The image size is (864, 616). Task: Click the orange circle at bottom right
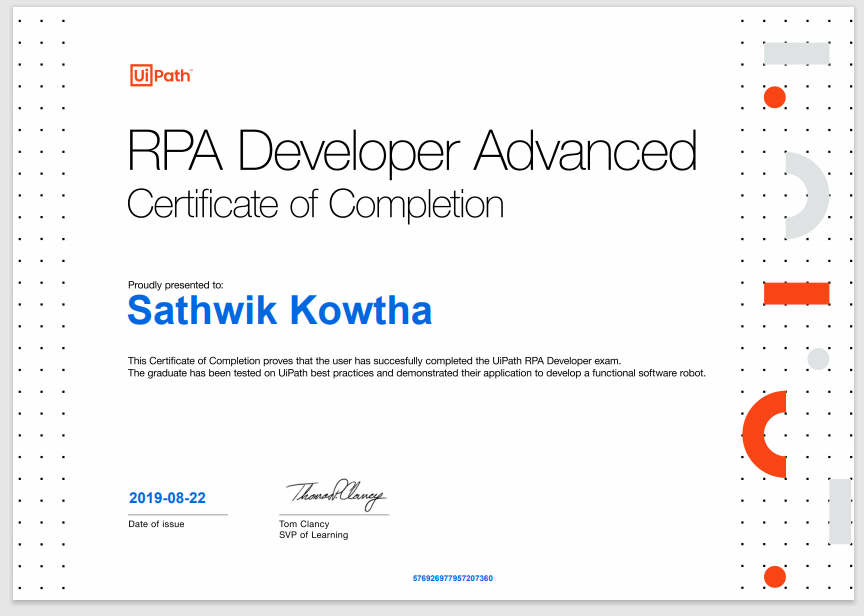coord(774,576)
